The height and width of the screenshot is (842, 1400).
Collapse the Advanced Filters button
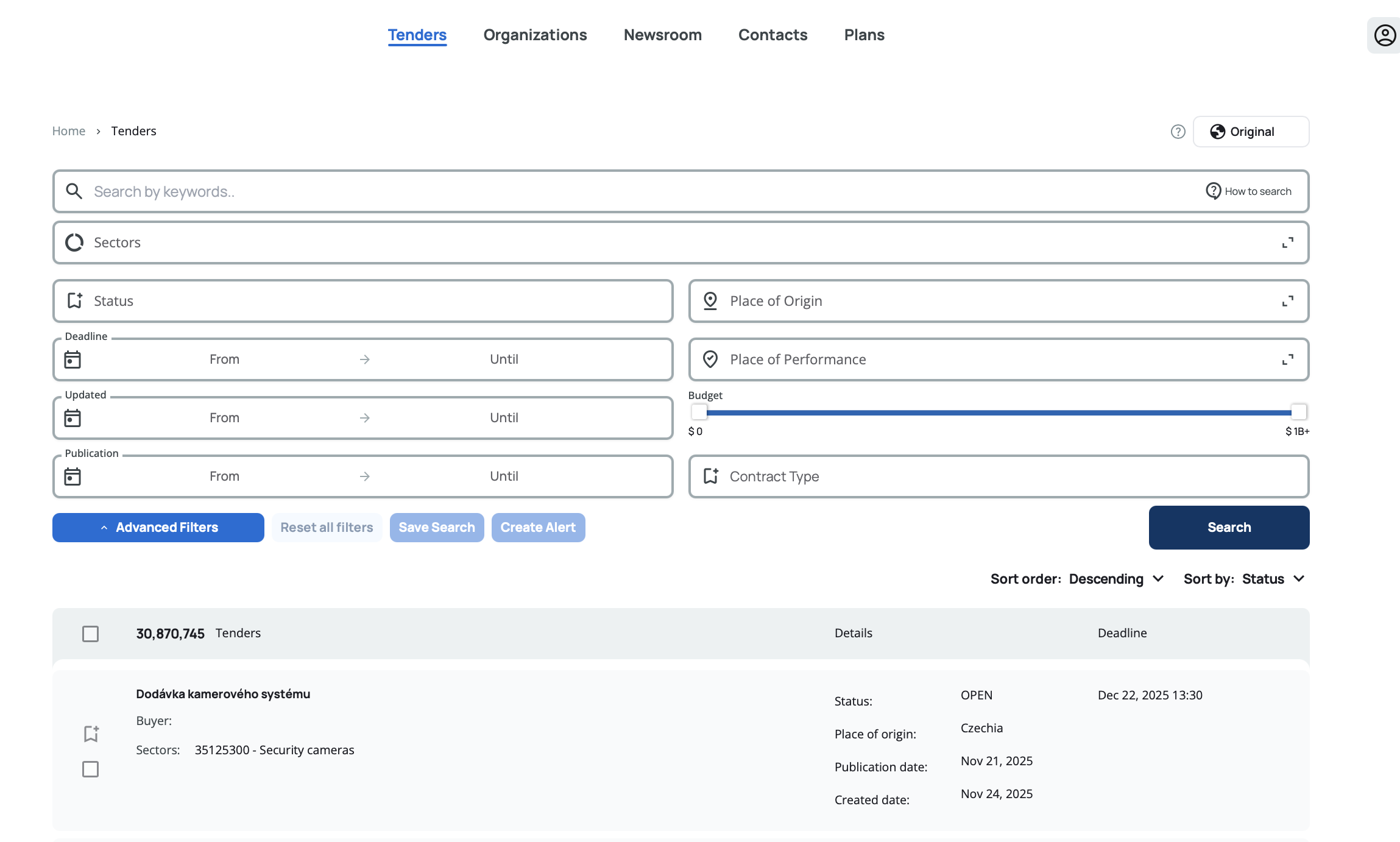[x=158, y=528]
